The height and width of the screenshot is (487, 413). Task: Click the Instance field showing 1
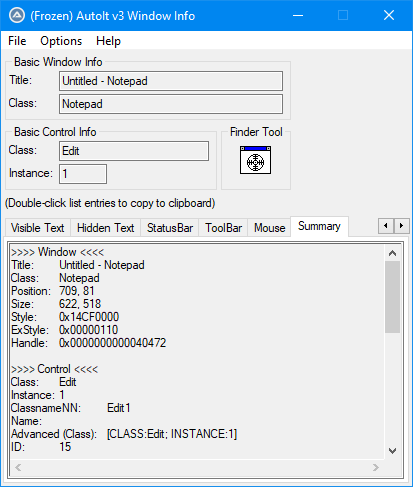[83, 174]
